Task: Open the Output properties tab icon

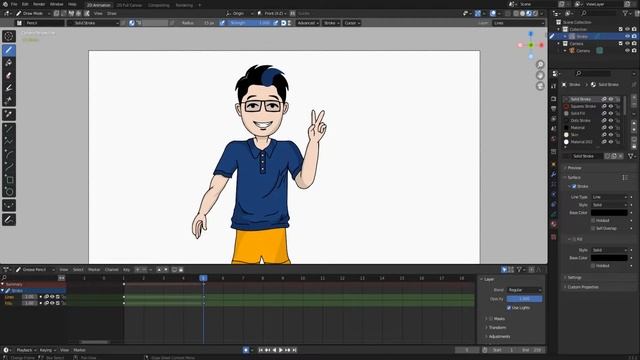Action: pyautogui.click(x=554, y=109)
